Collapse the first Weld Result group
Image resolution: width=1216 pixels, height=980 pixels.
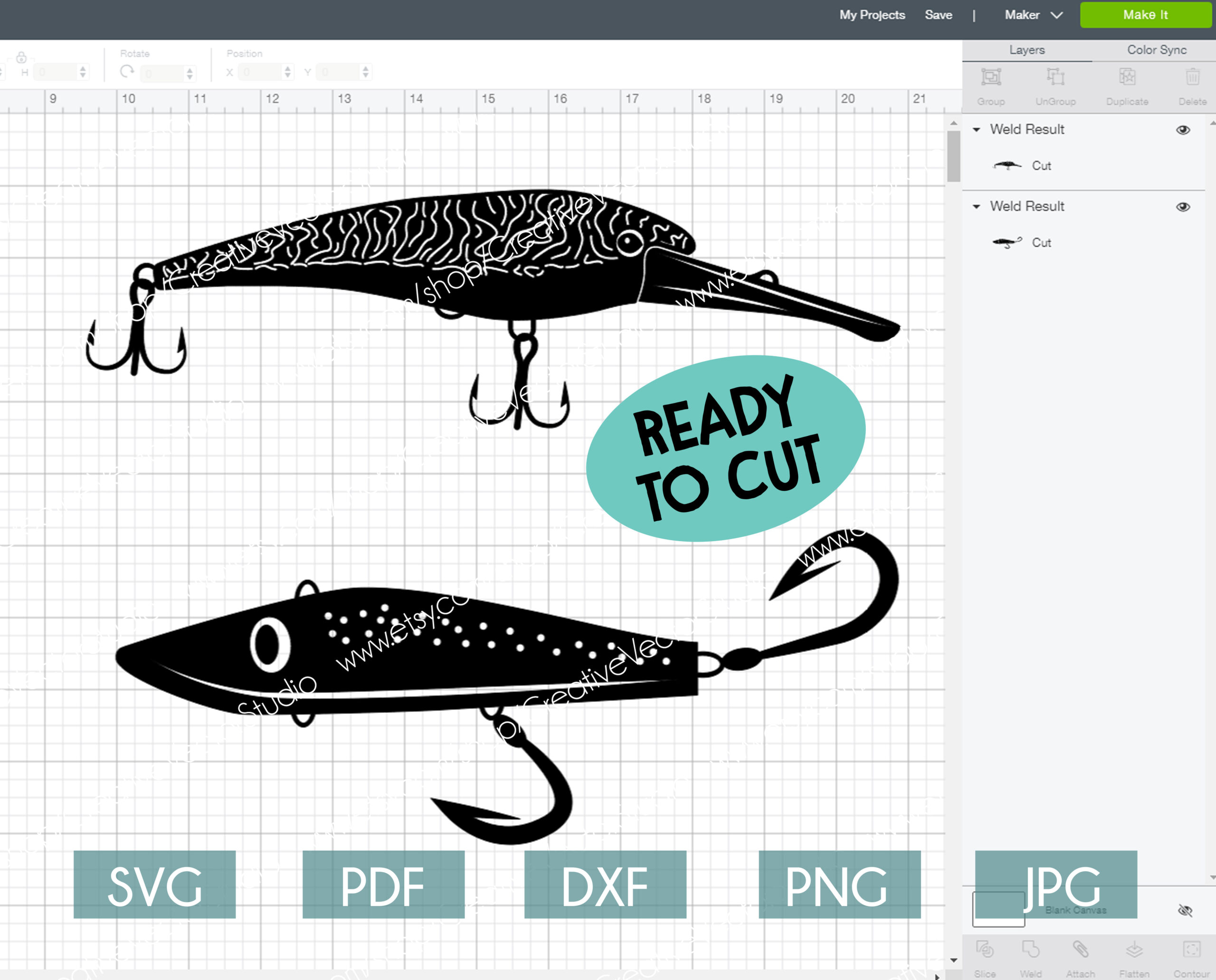(x=977, y=130)
